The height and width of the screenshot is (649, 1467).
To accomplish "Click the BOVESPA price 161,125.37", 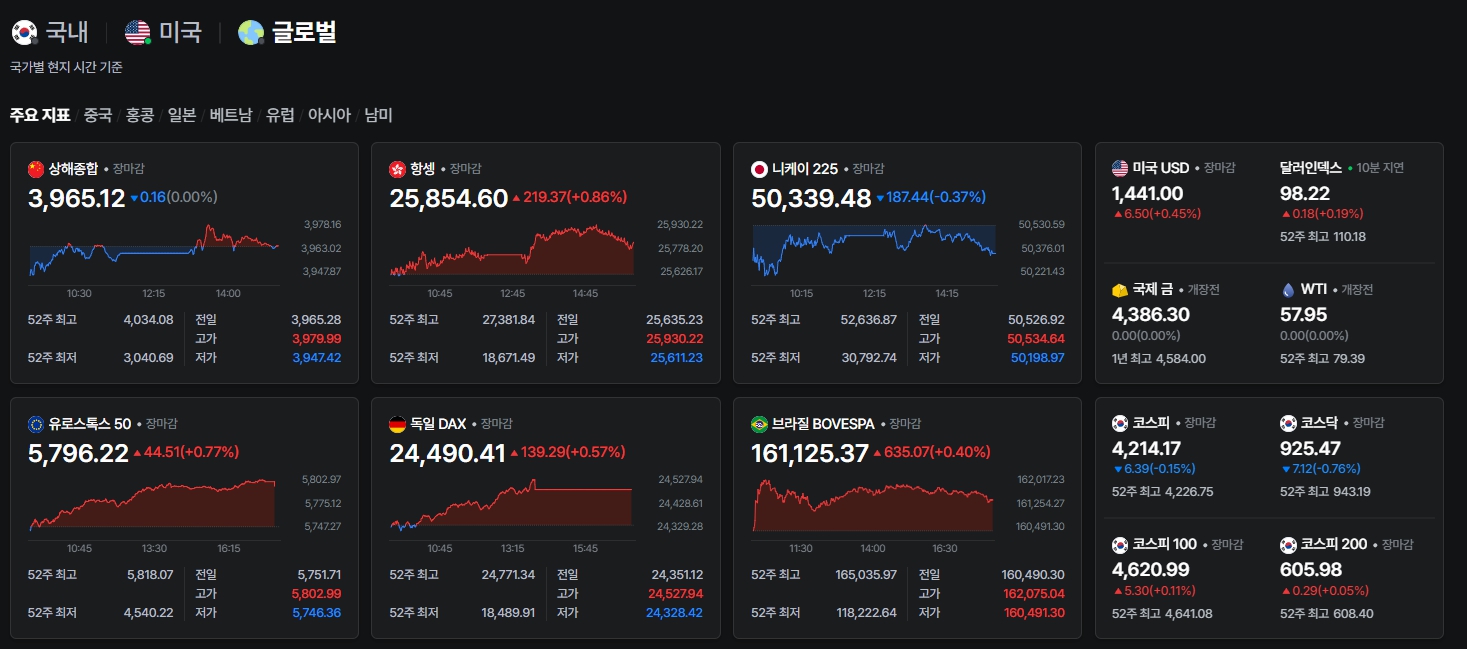I will point(810,453).
